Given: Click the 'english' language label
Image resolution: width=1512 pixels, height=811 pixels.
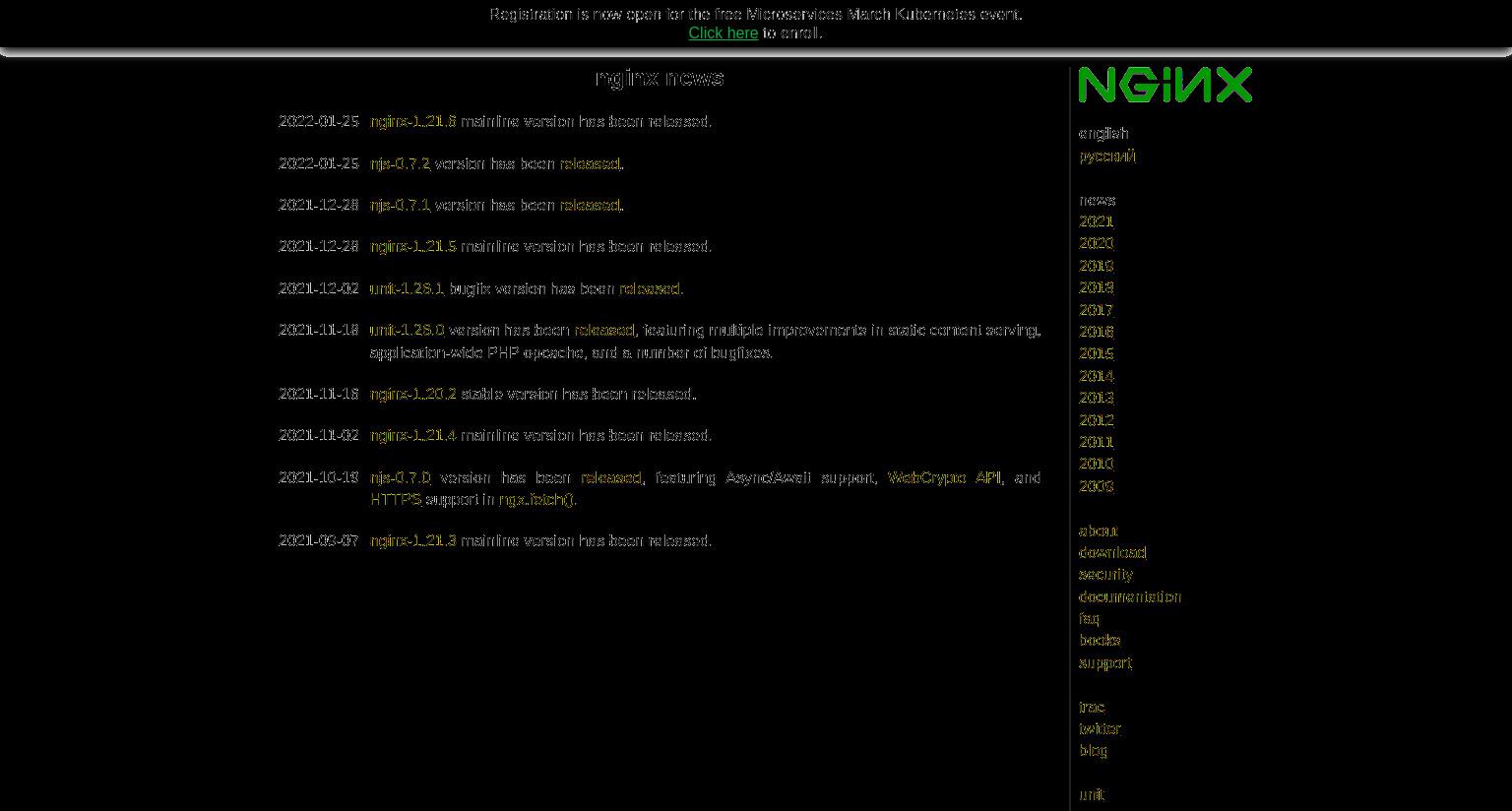Looking at the screenshot, I should point(1103,133).
